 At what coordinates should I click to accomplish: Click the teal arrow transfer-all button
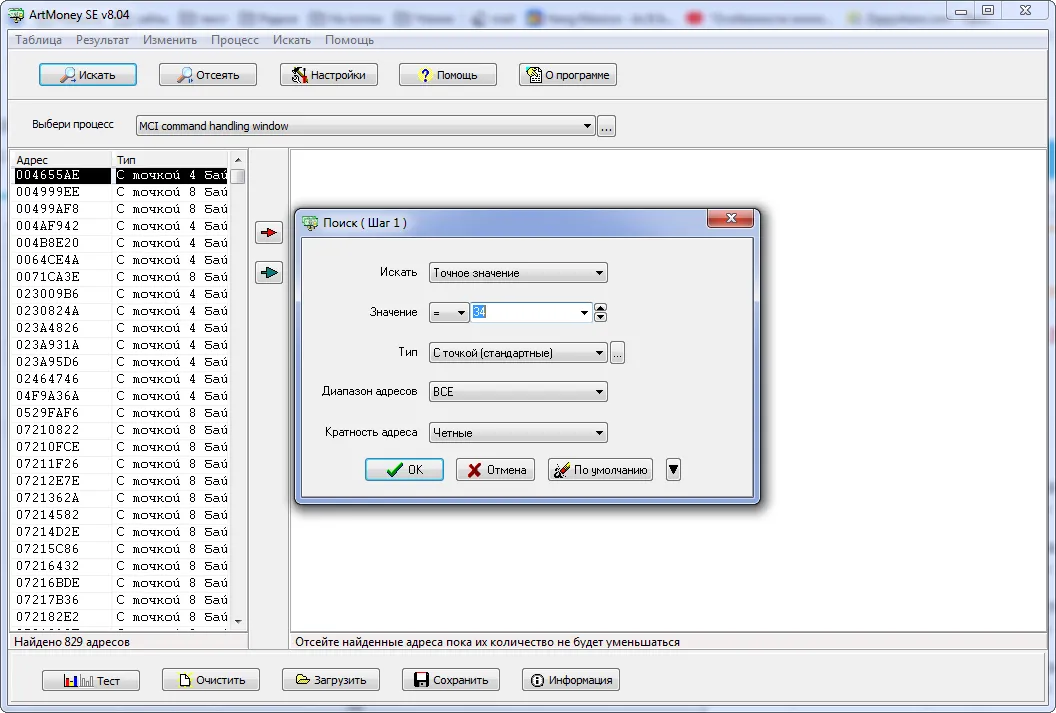tap(269, 272)
